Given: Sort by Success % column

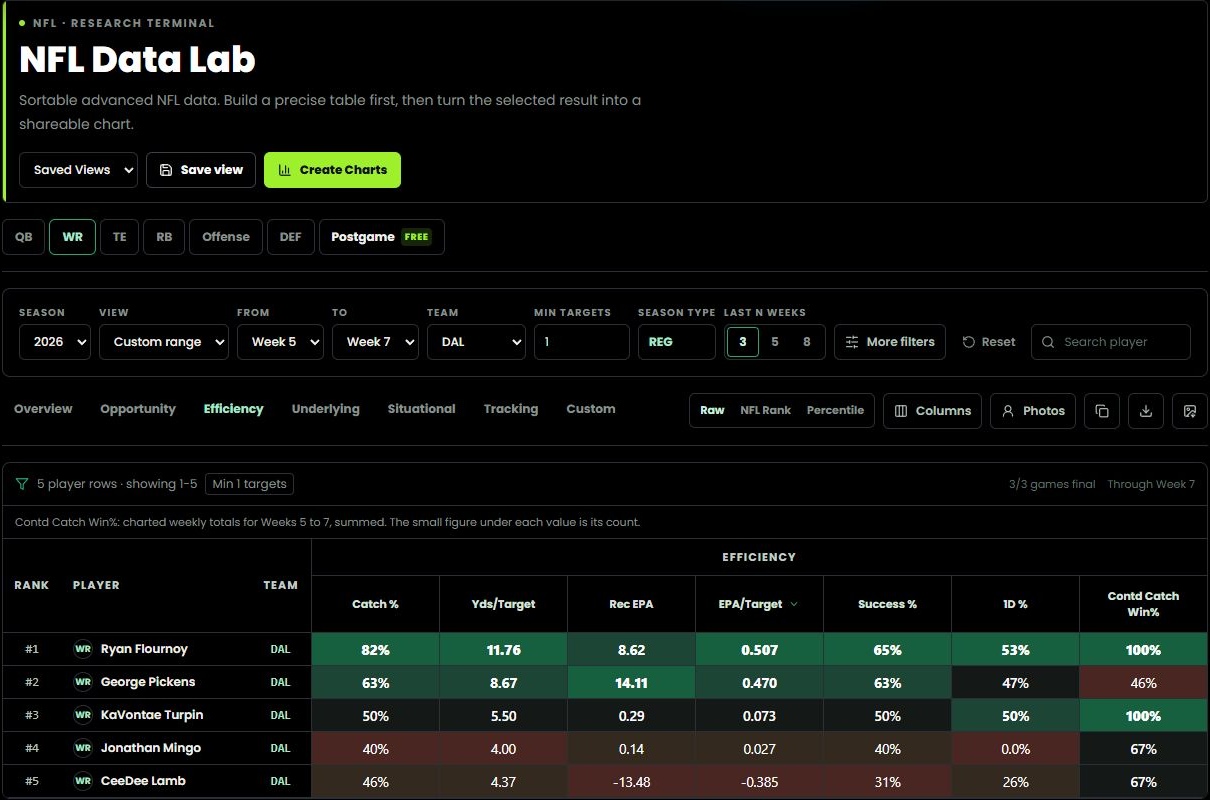Looking at the screenshot, I should coord(887,604).
